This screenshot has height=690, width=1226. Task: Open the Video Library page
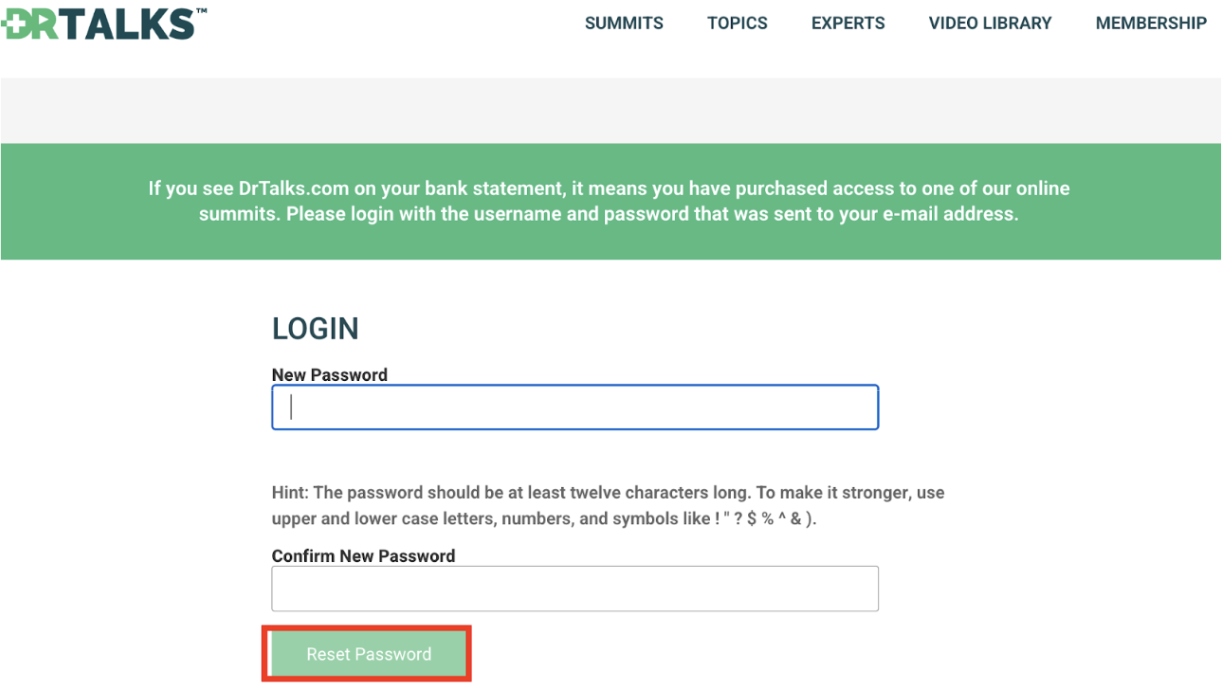click(x=990, y=23)
